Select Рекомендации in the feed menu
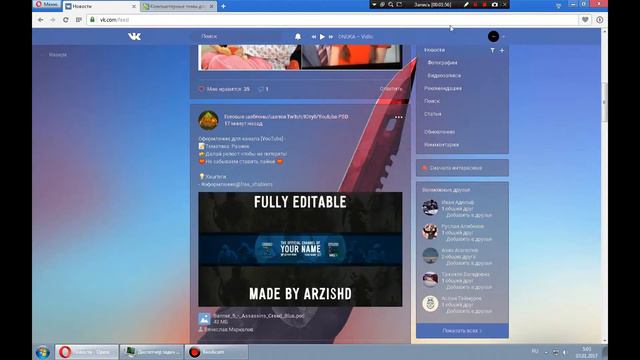This screenshot has width=640, height=360. pyautogui.click(x=443, y=88)
